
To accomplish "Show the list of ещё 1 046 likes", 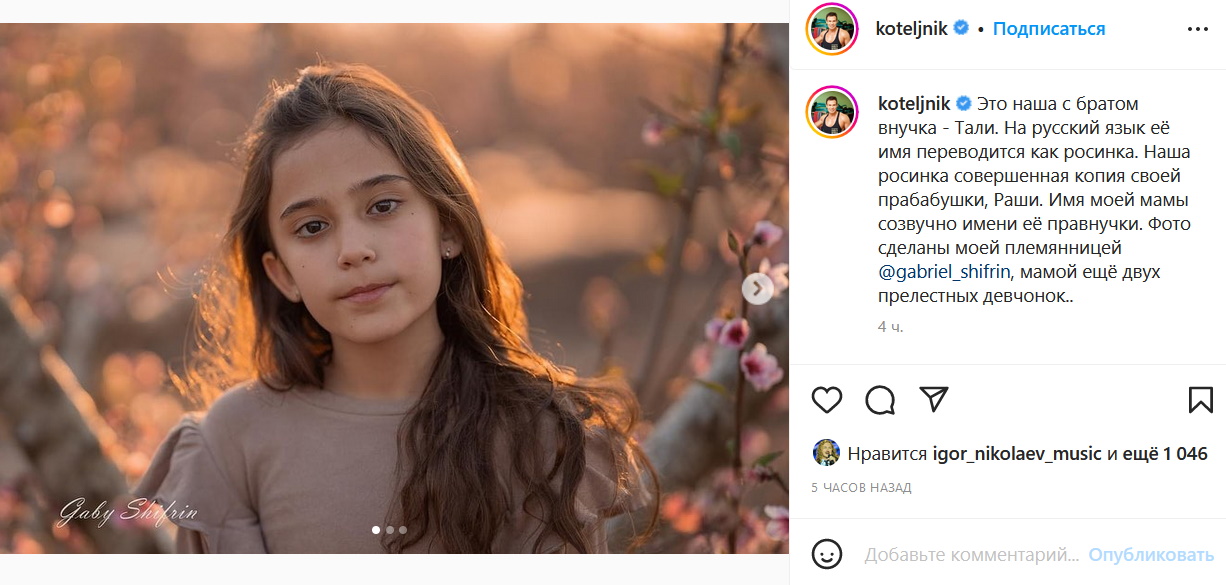I will tap(1165, 454).
